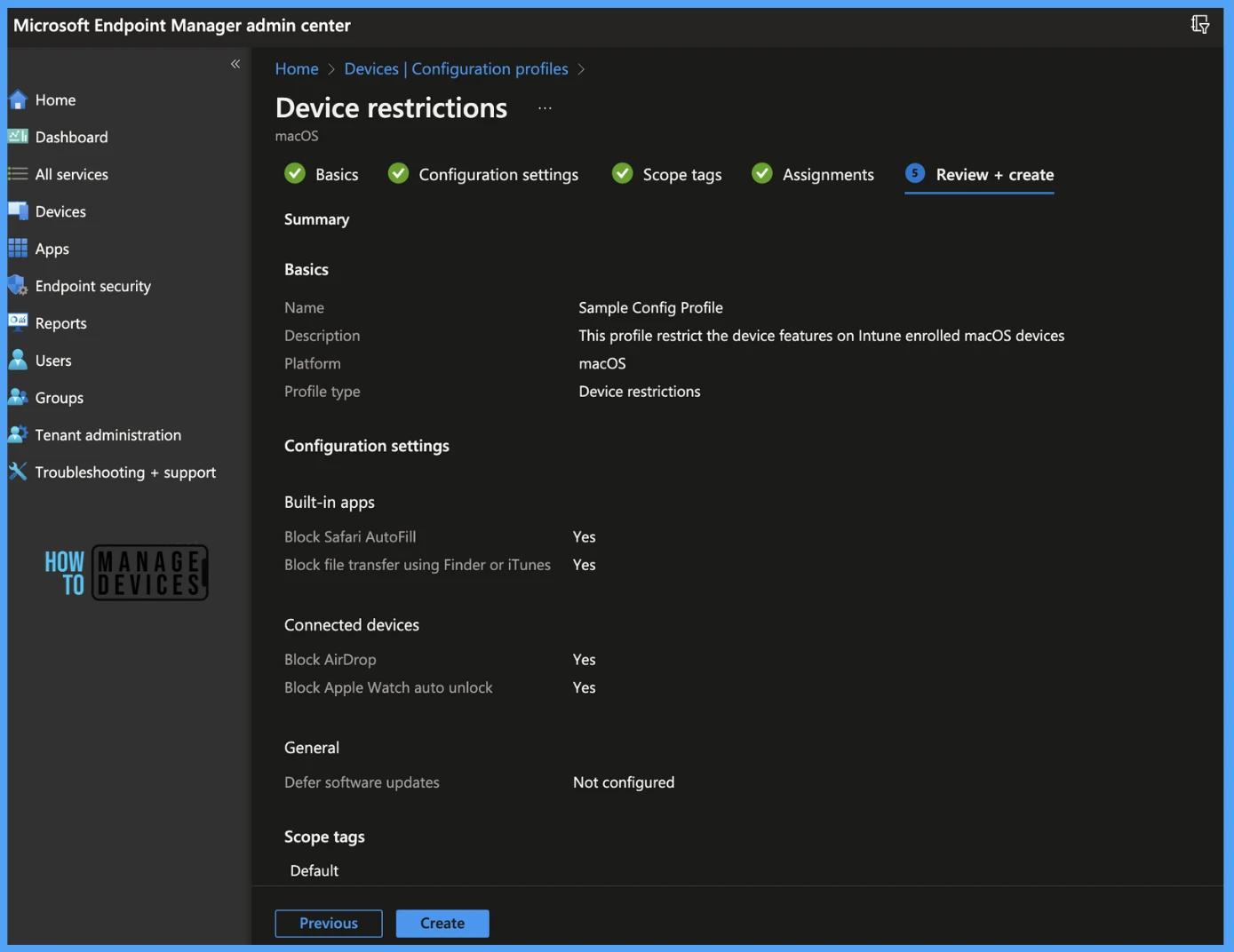Follow Devices | Configuration profiles breadcrumb link
The width and height of the screenshot is (1234, 952).
tap(456, 69)
